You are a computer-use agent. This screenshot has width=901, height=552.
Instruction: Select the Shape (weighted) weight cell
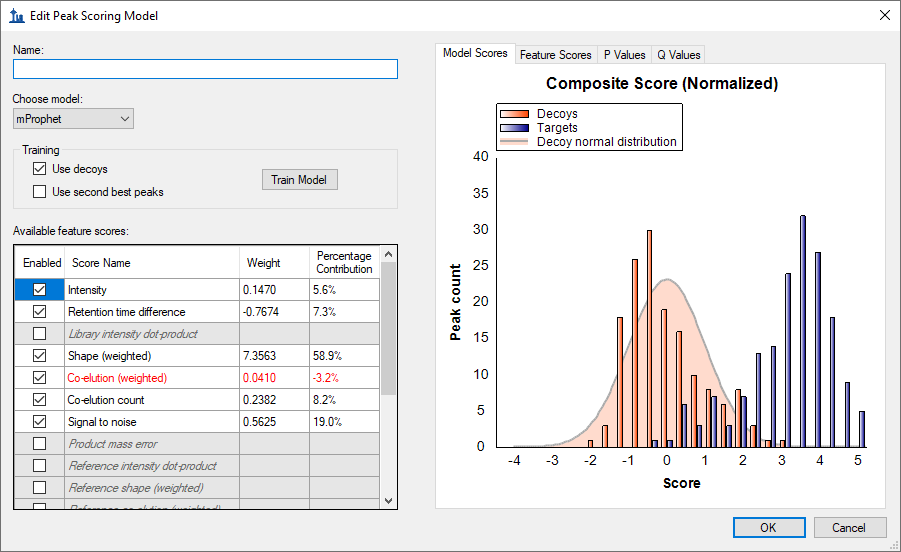coord(273,356)
